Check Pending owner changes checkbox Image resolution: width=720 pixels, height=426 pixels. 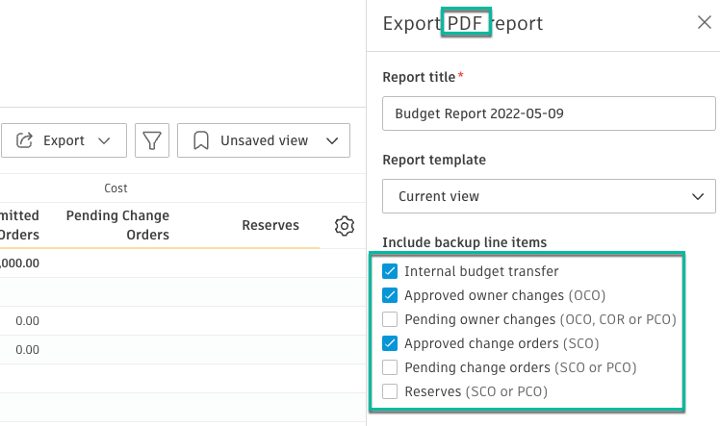point(390,319)
